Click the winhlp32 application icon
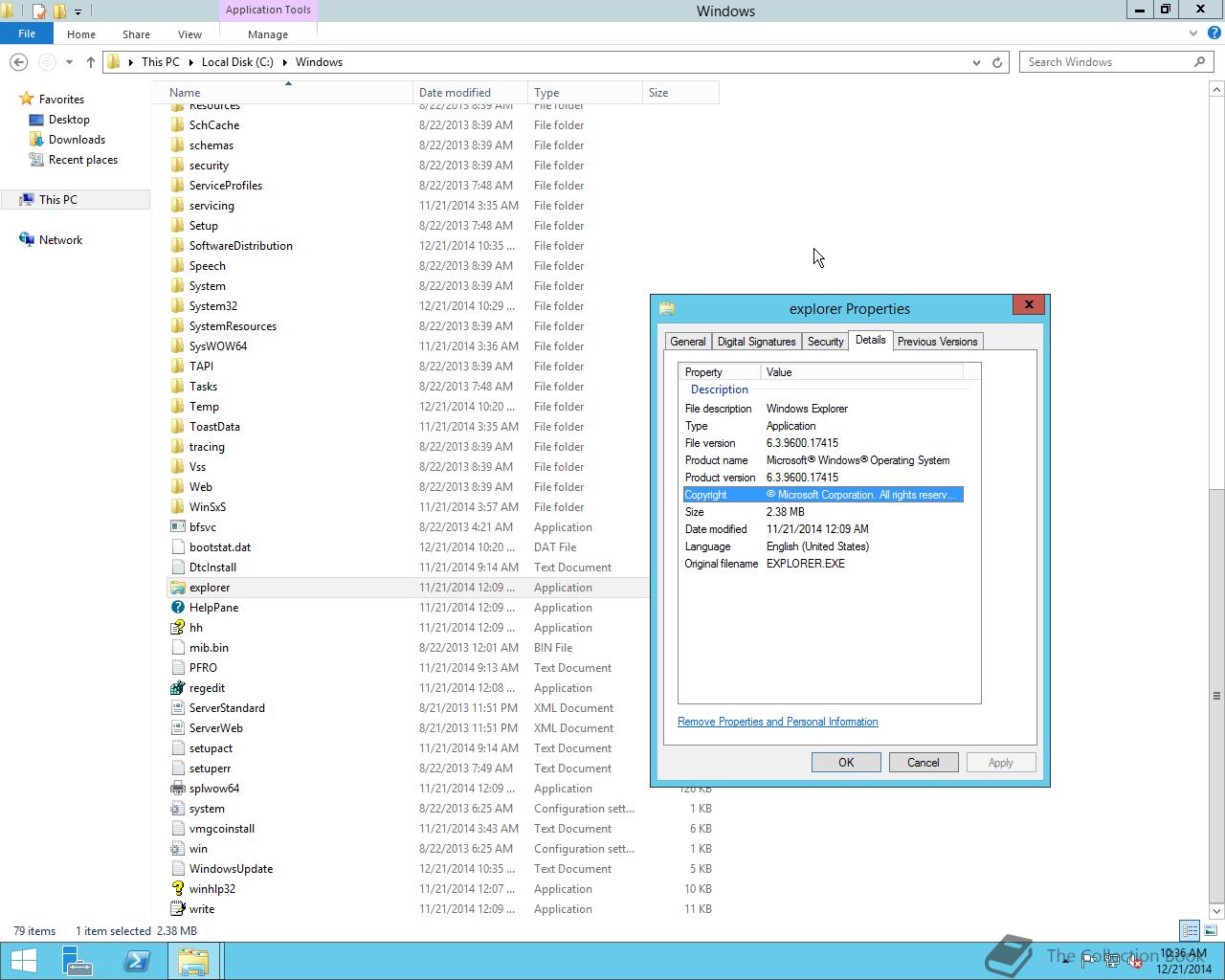Viewport: 1225px width, 980px height. pyautogui.click(x=177, y=889)
